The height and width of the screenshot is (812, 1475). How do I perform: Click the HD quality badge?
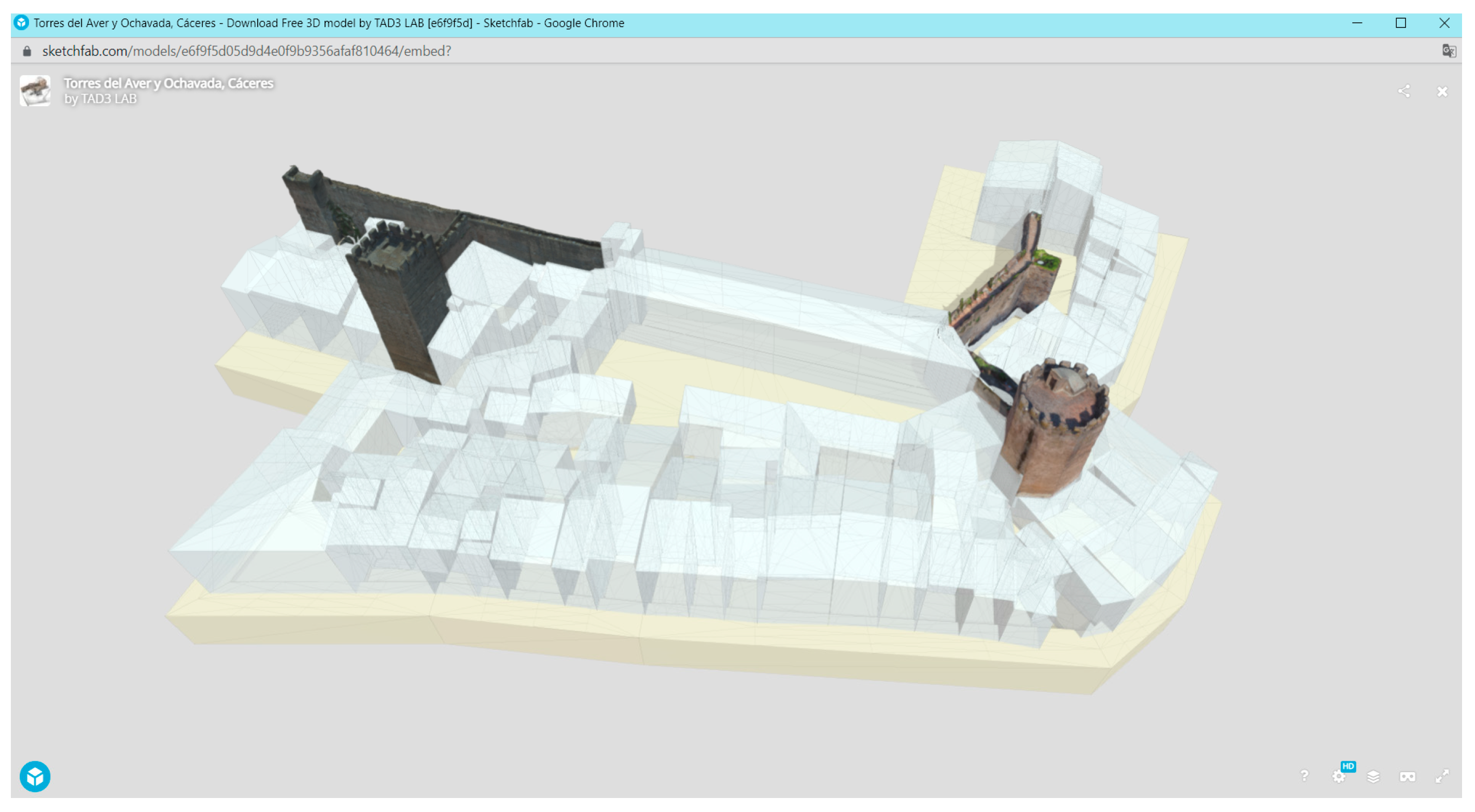1348,766
